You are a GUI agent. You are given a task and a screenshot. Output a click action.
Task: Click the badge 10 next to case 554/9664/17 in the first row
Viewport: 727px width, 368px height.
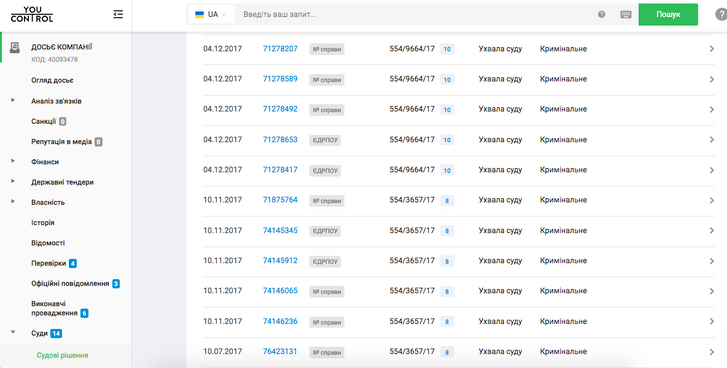click(447, 49)
